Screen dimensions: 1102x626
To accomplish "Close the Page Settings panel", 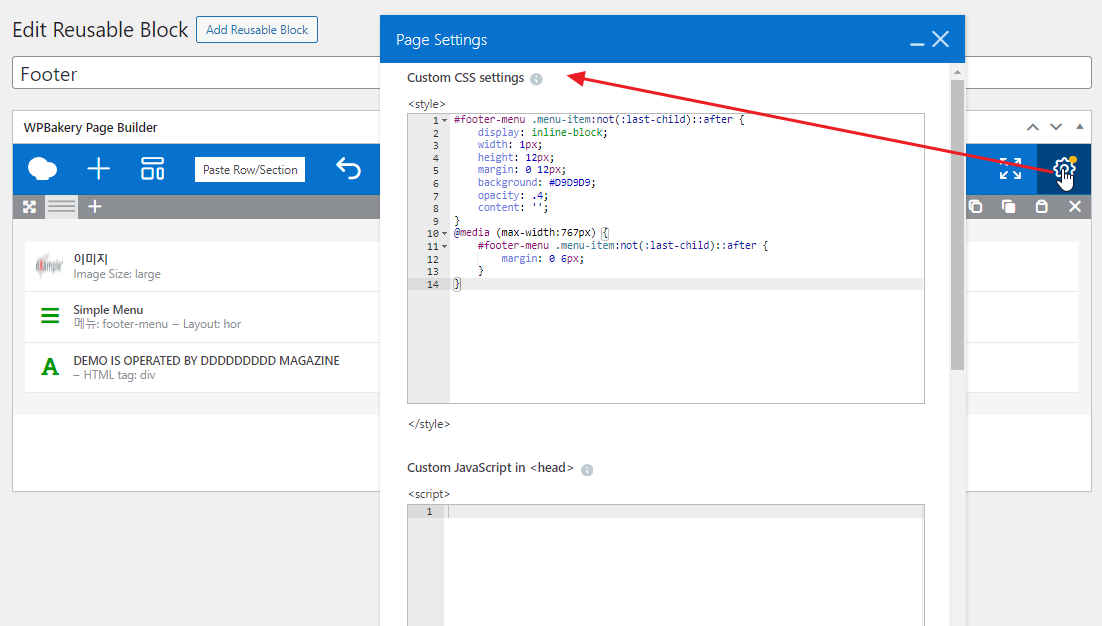I will (x=940, y=39).
